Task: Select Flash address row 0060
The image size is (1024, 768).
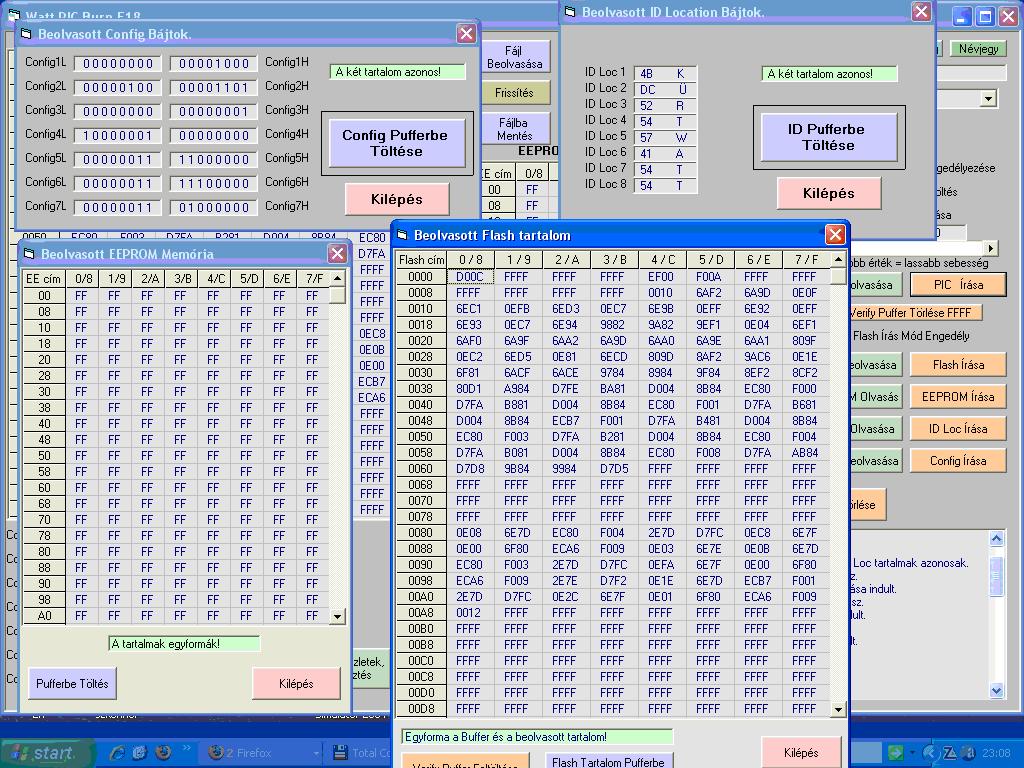Action: coord(421,469)
